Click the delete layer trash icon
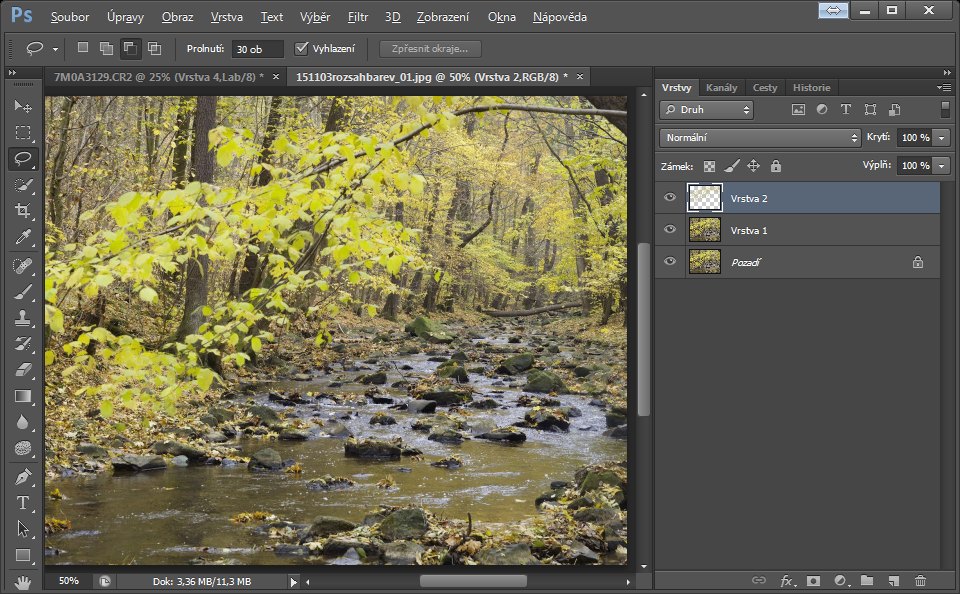The image size is (960, 594). point(920,580)
